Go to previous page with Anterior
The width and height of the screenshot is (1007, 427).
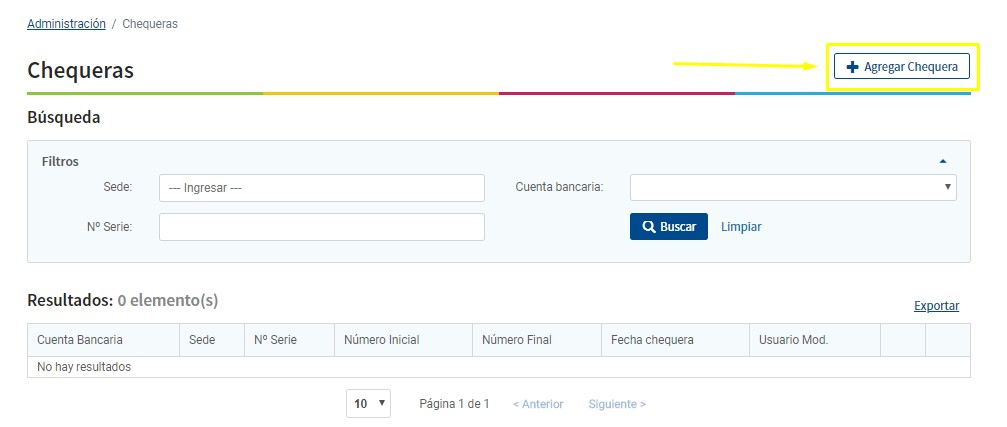click(538, 404)
